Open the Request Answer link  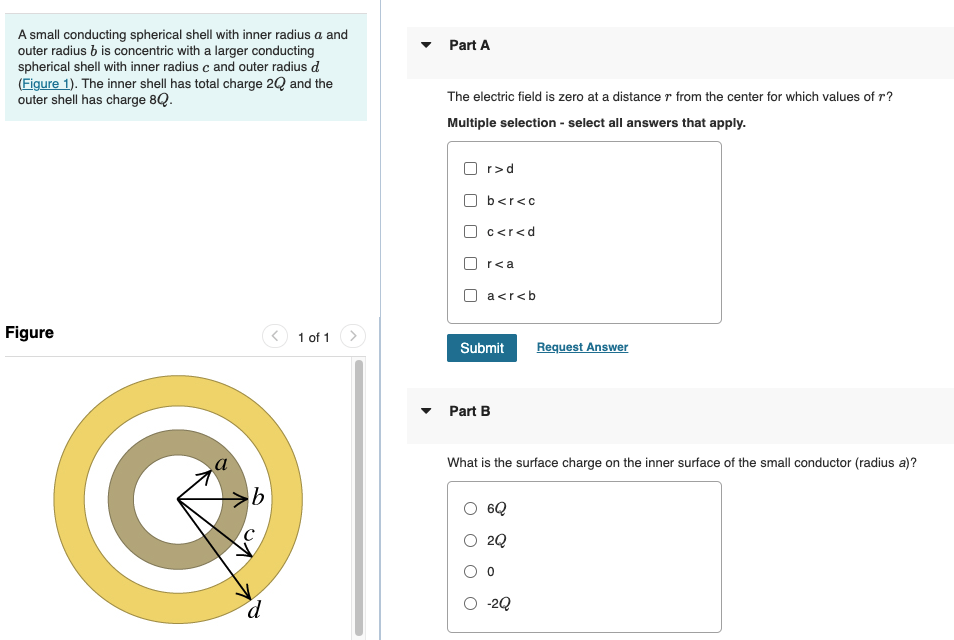coord(582,346)
